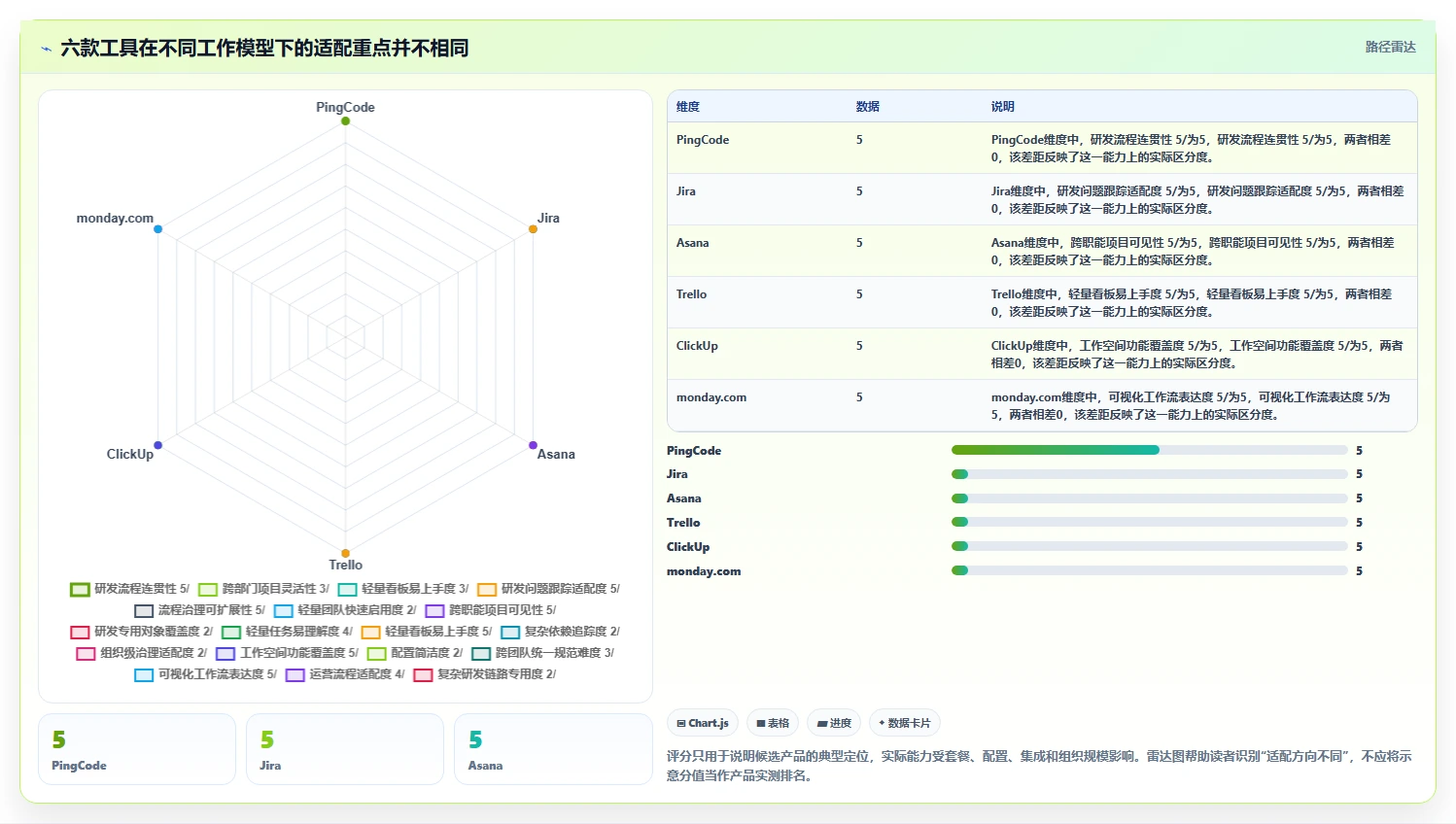Click the orange swatch of 轻量看板易上手度 5/
Screen dimensions: 1456x824
371,632
